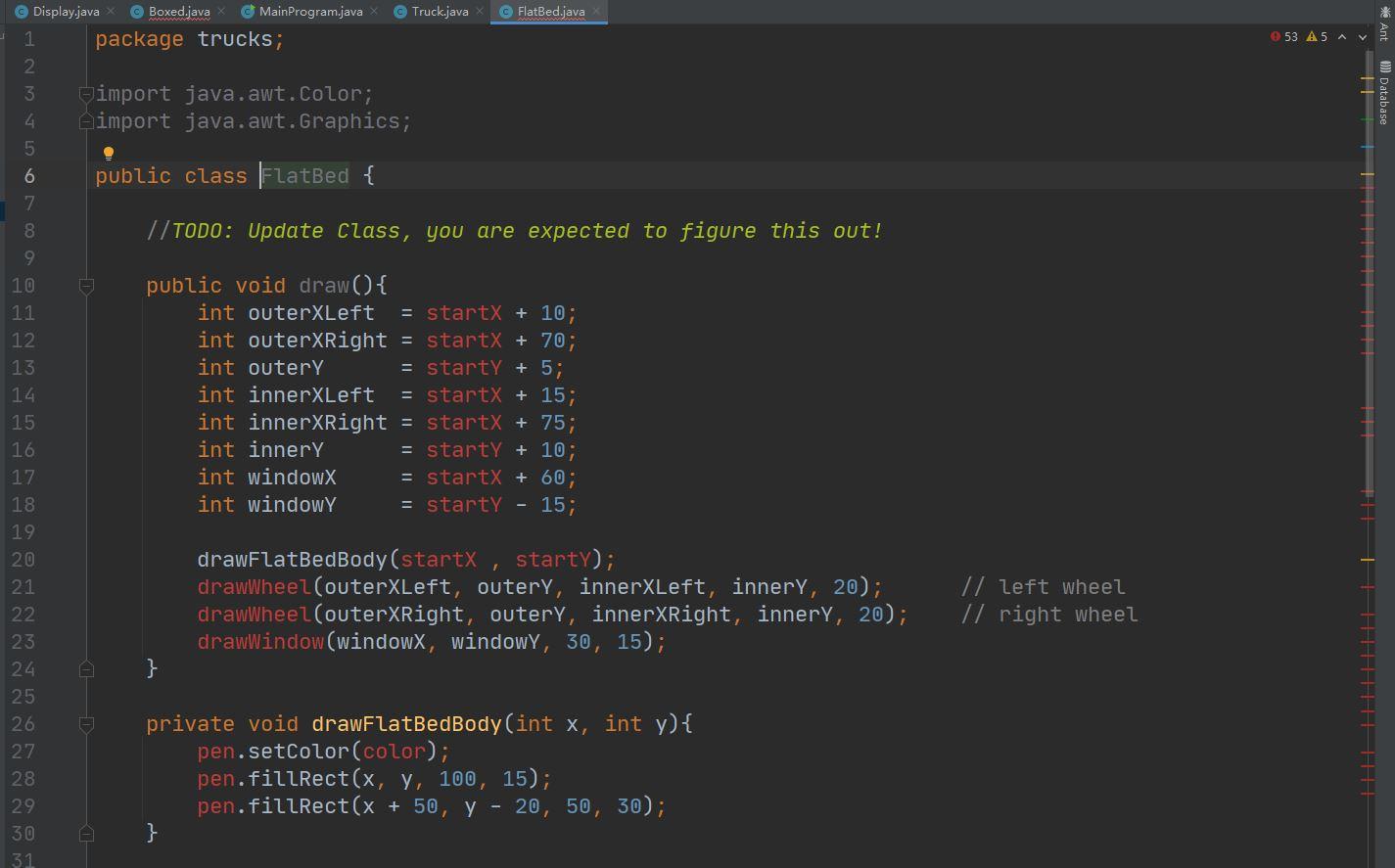Click the innerY variable declaration
1395x868 pixels.
click(286, 450)
